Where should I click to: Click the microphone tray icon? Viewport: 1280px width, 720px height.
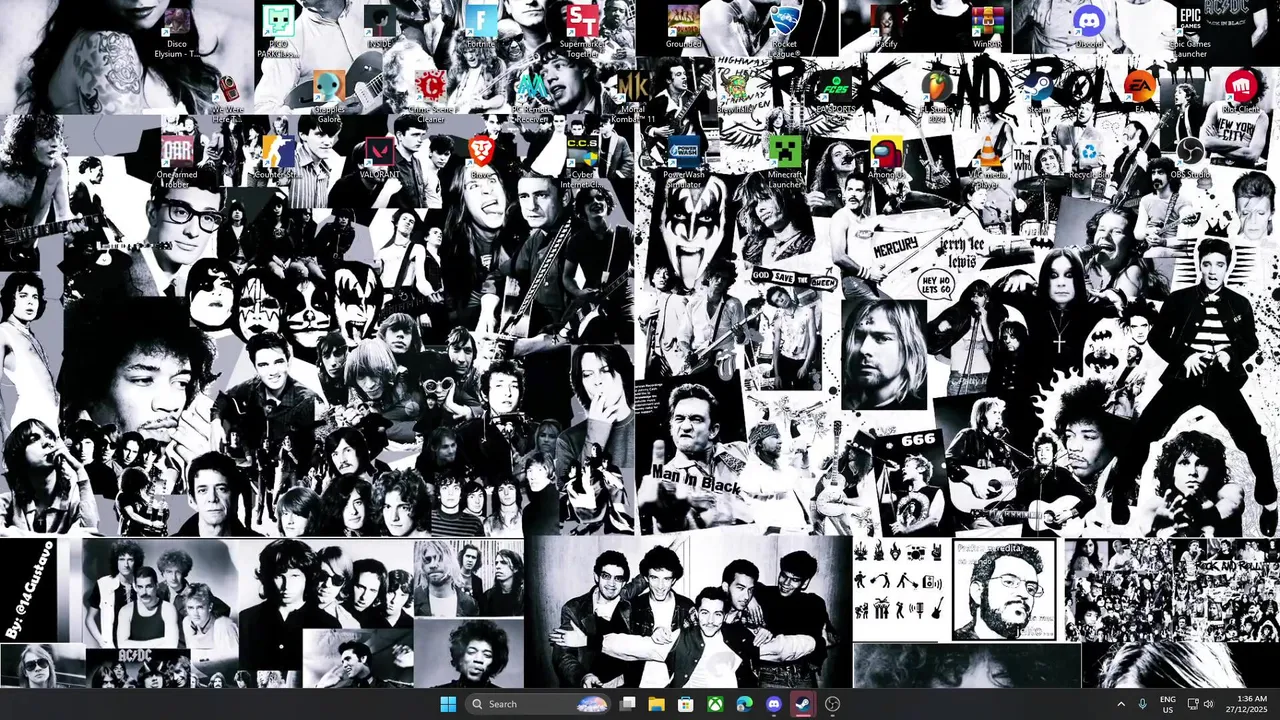tap(1142, 704)
